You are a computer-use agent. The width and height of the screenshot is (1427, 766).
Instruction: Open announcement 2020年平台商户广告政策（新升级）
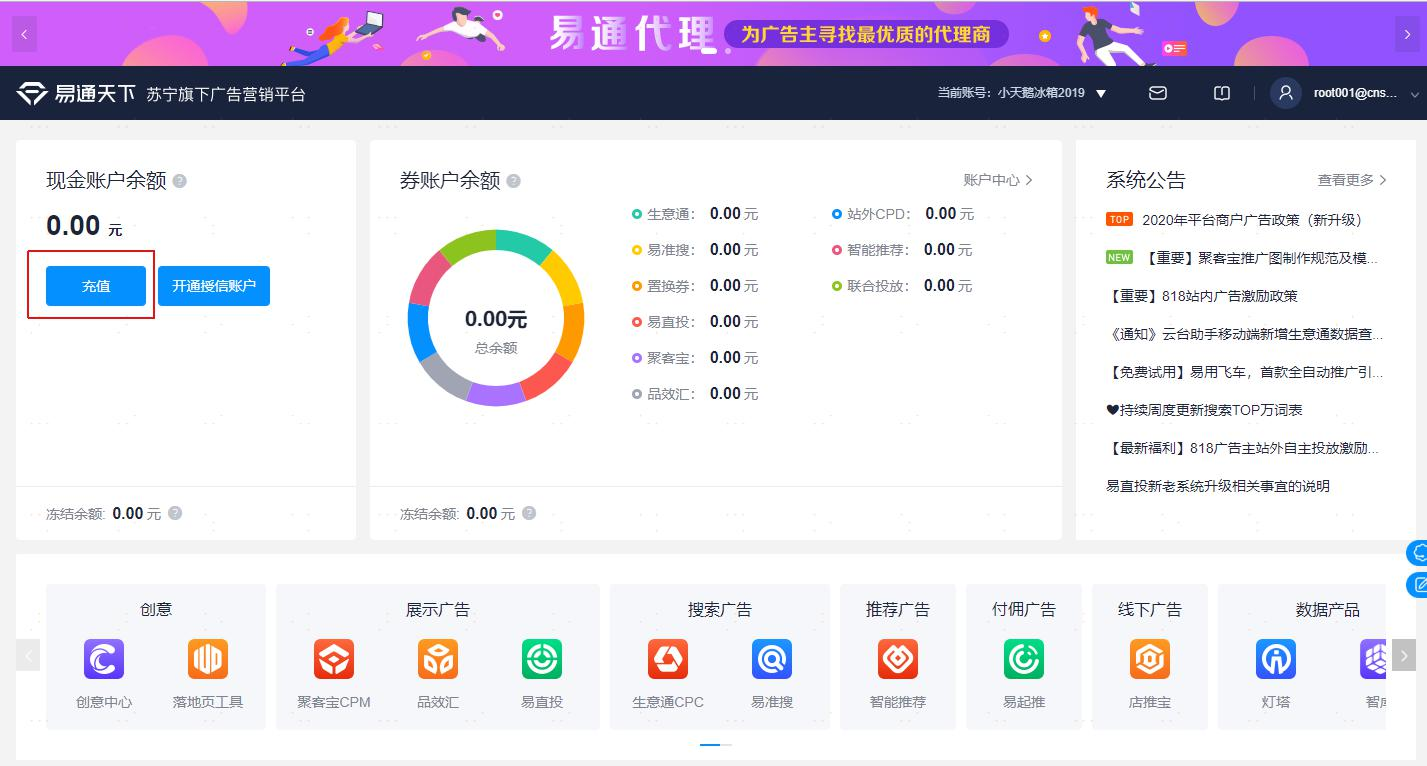tap(1252, 220)
